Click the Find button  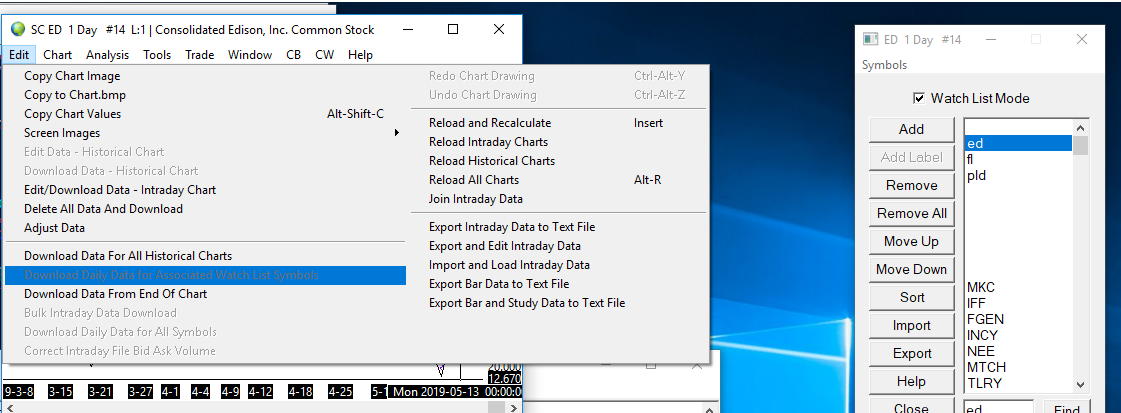1067,409
